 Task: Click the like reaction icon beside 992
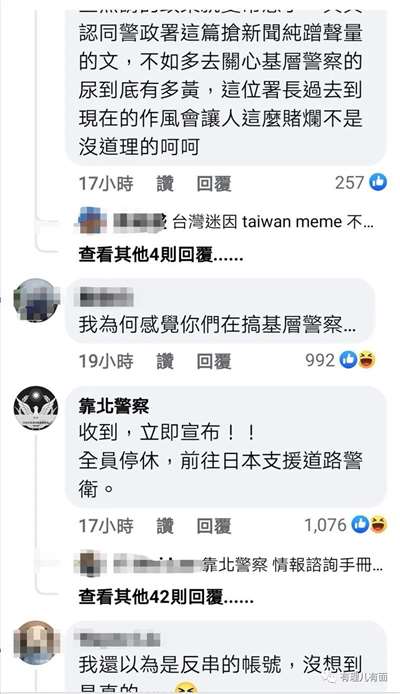(348, 360)
